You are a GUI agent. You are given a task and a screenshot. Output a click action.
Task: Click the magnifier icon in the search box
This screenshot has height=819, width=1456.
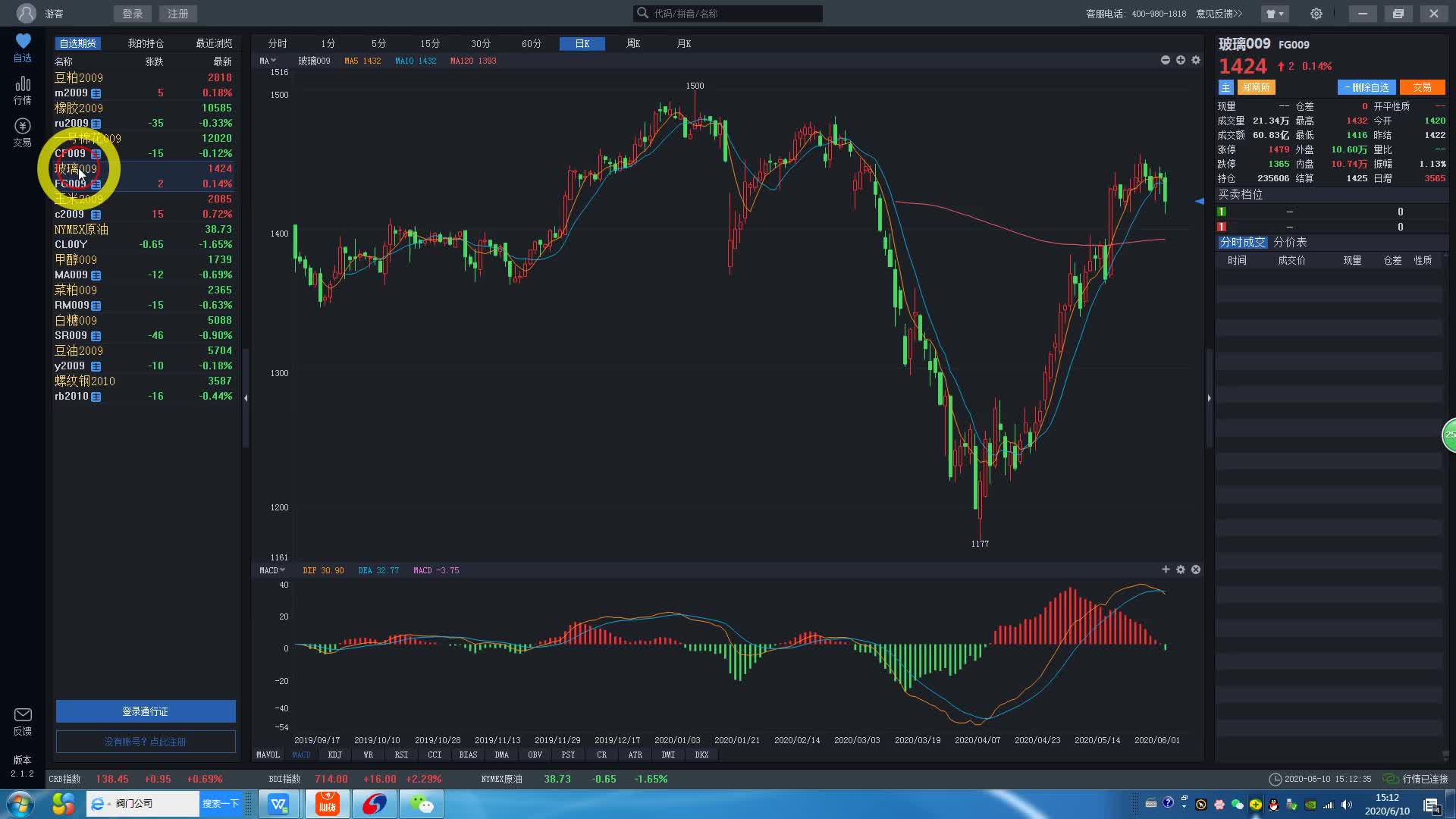[642, 13]
